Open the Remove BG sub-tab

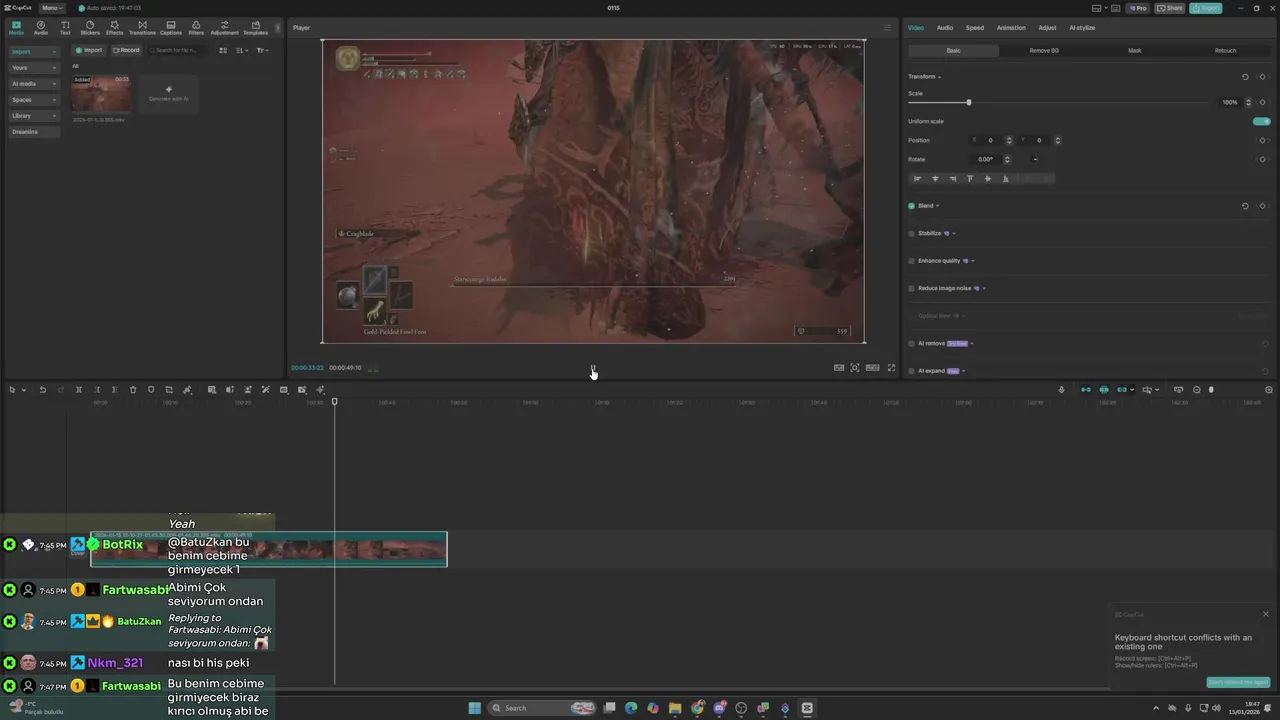point(1044,50)
